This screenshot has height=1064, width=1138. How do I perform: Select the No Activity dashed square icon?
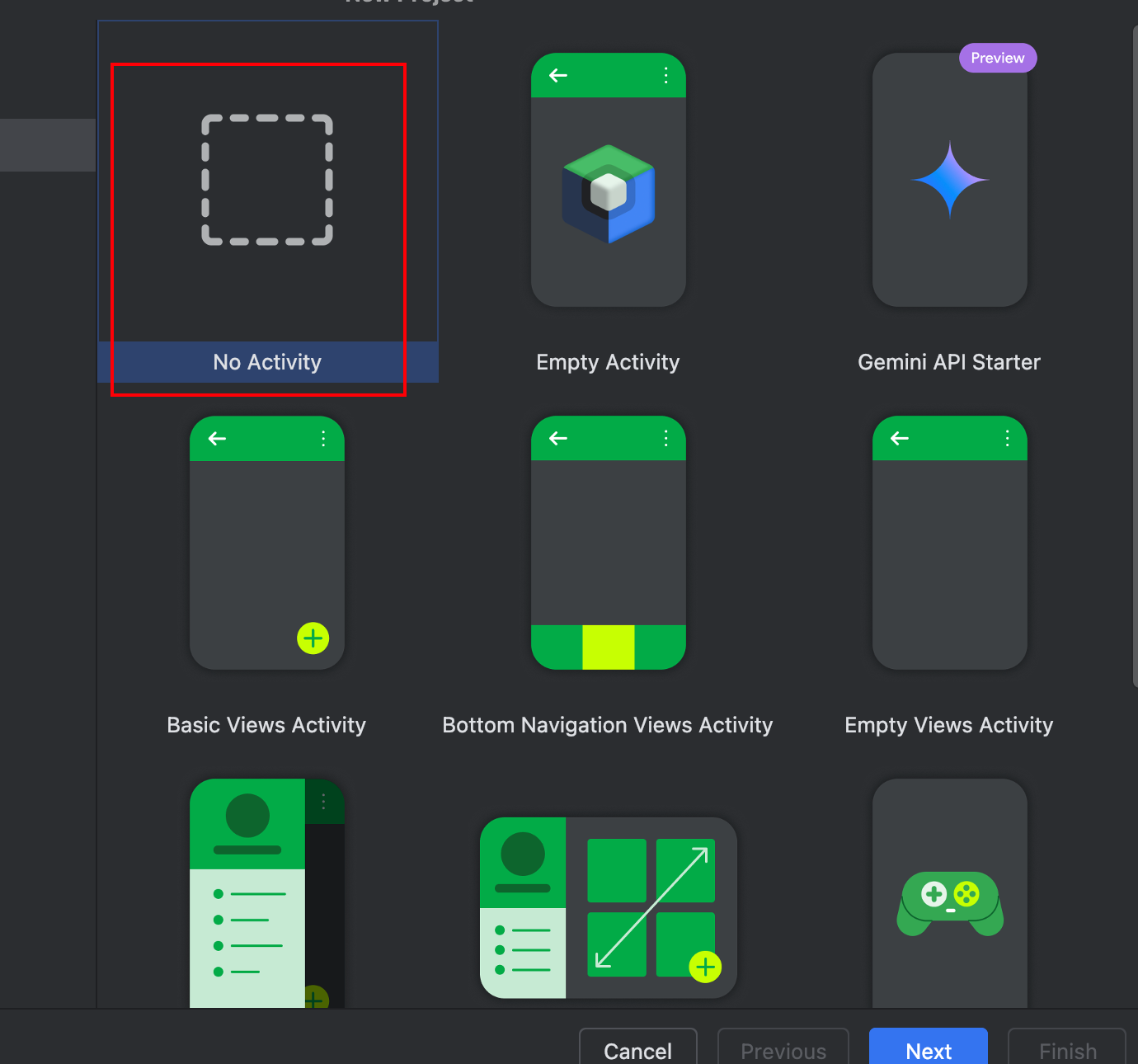point(267,180)
